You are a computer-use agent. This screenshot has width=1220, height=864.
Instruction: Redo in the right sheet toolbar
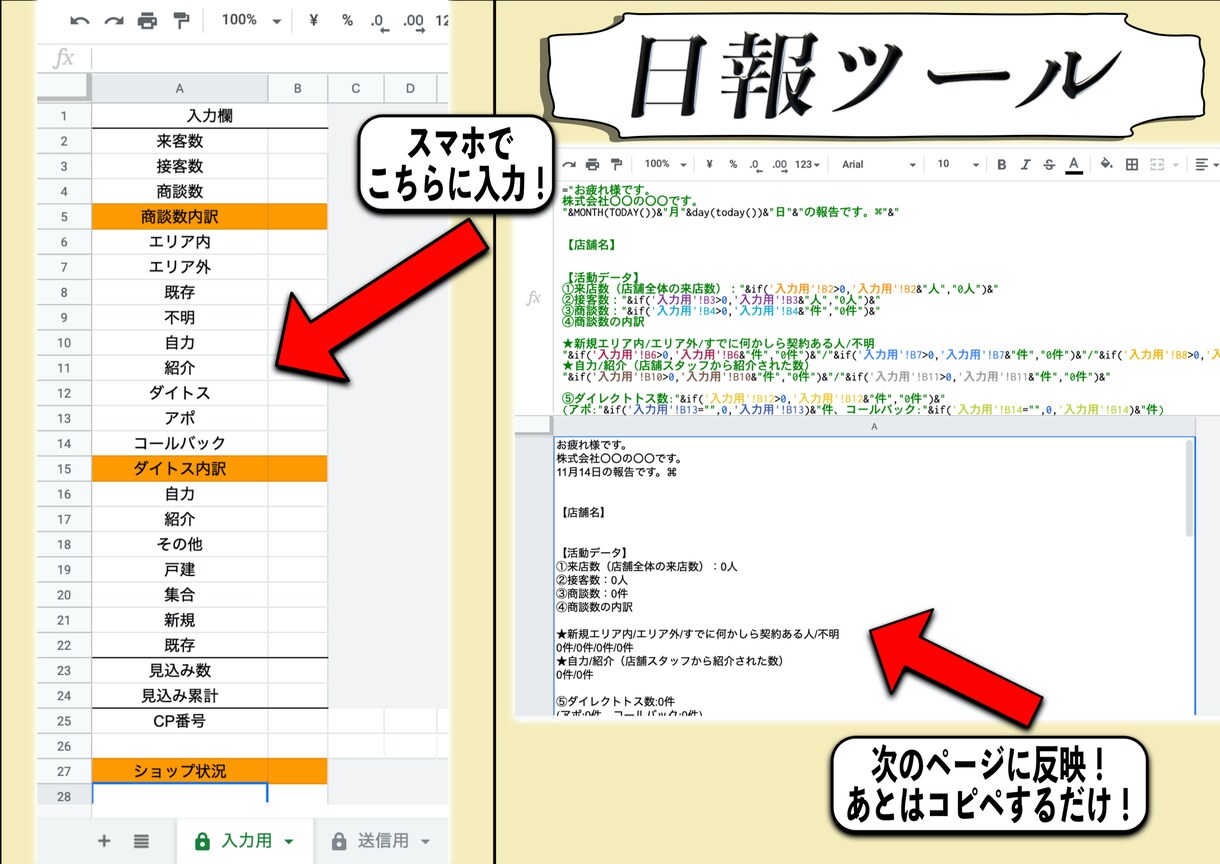pyautogui.click(x=569, y=164)
